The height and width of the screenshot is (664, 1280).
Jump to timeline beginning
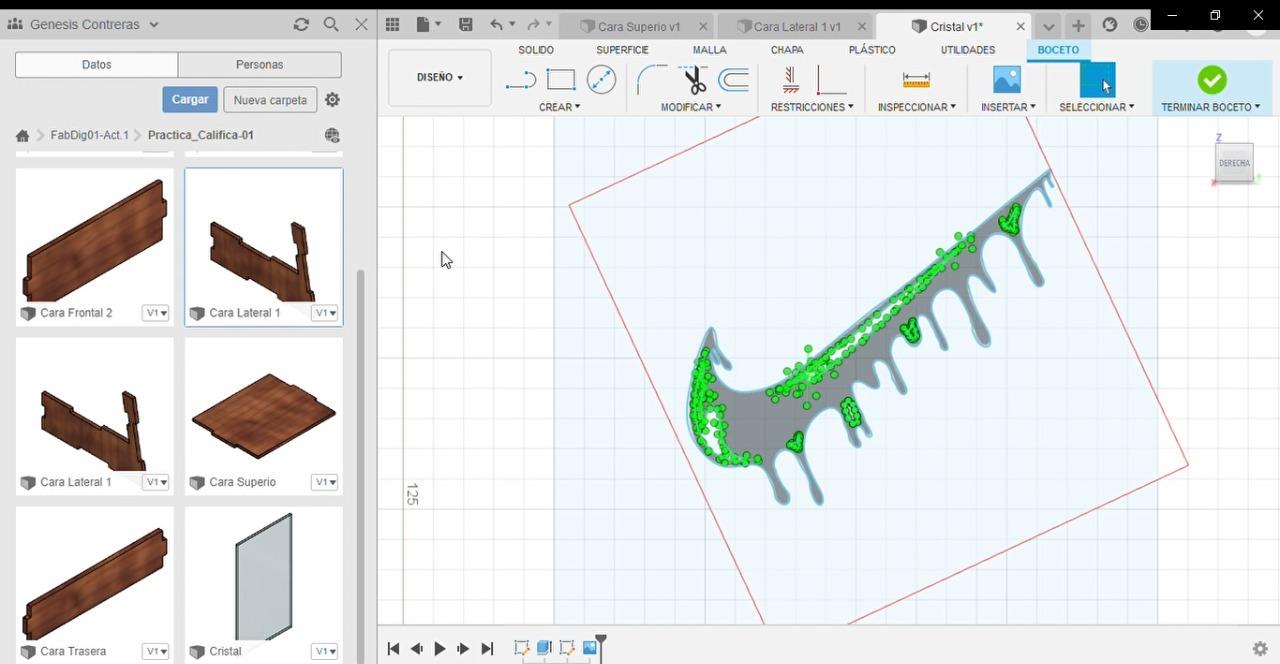(393, 649)
